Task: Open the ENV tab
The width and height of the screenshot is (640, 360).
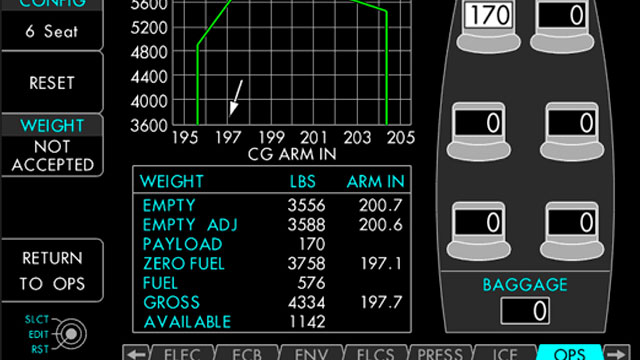Action: (311, 353)
